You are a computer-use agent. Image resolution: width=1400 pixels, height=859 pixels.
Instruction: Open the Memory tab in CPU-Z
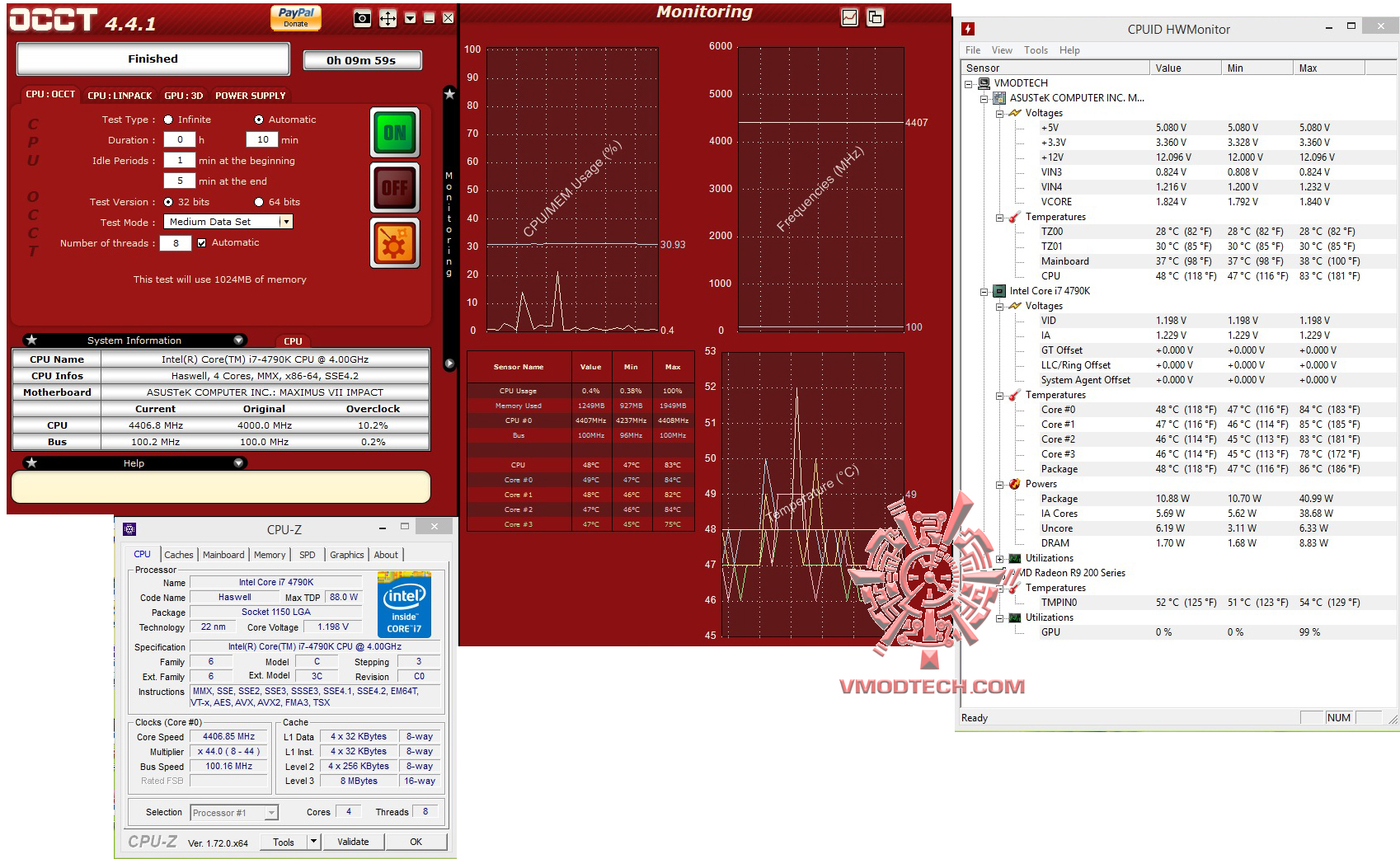pyautogui.click(x=270, y=555)
